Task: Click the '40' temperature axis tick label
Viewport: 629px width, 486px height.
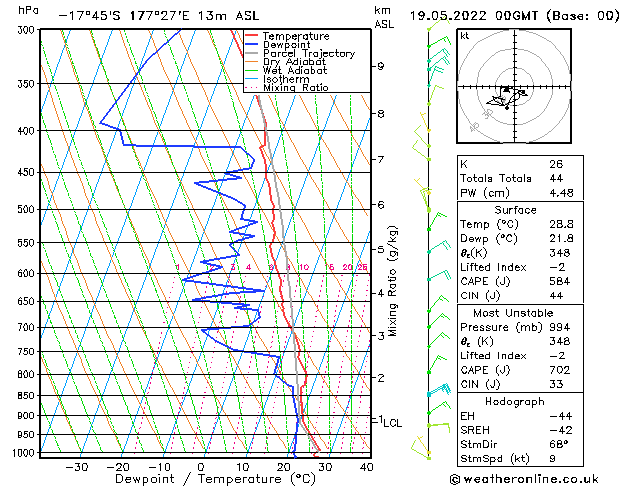Action: [x=367, y=467]
